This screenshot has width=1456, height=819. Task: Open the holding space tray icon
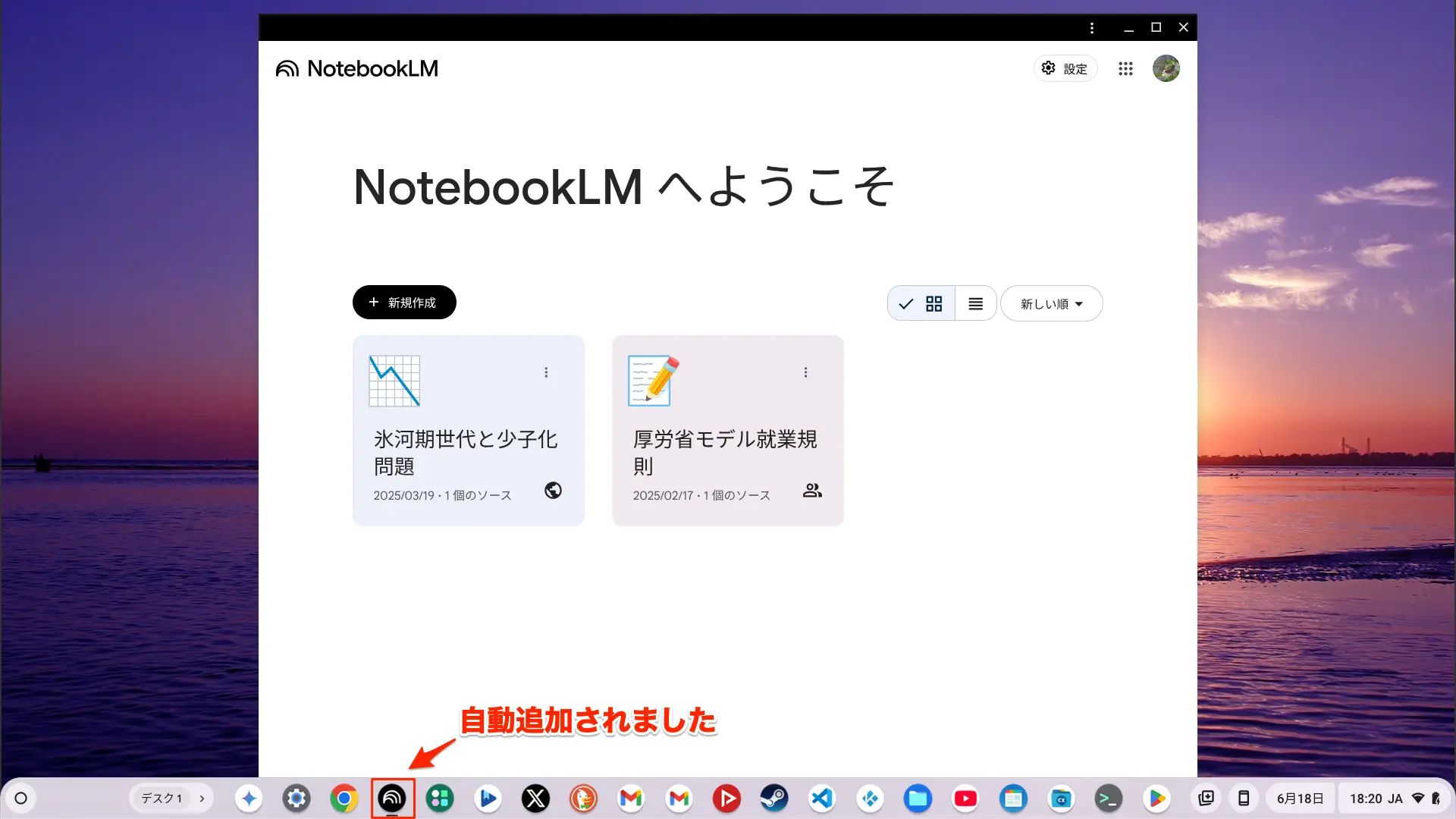point(1206,798)
